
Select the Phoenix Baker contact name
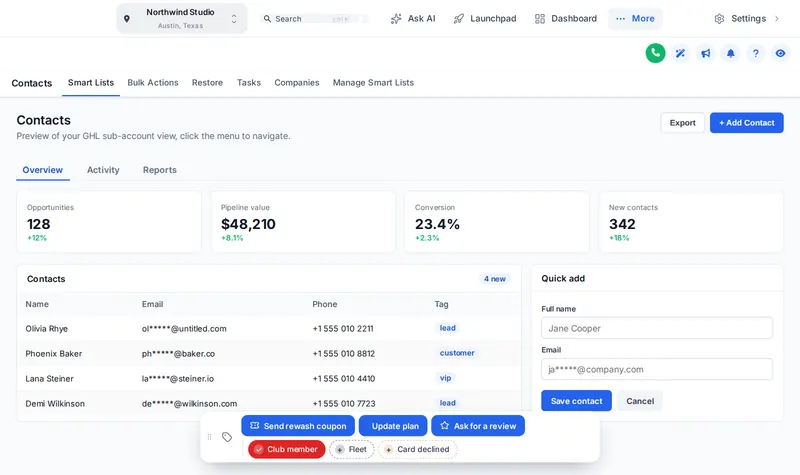coord(54,354)
